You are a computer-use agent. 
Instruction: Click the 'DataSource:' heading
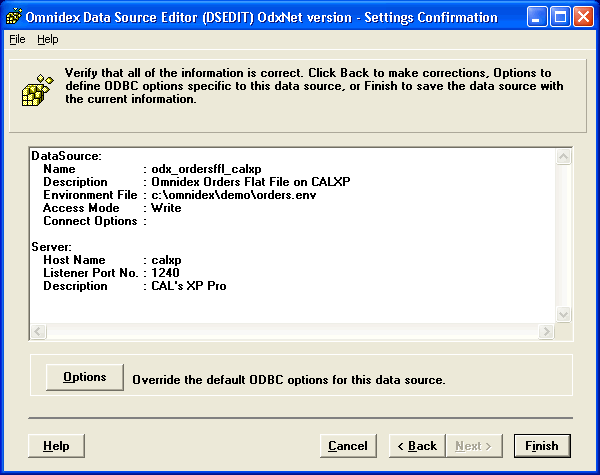pyautogui.click(x=67, y=156)
